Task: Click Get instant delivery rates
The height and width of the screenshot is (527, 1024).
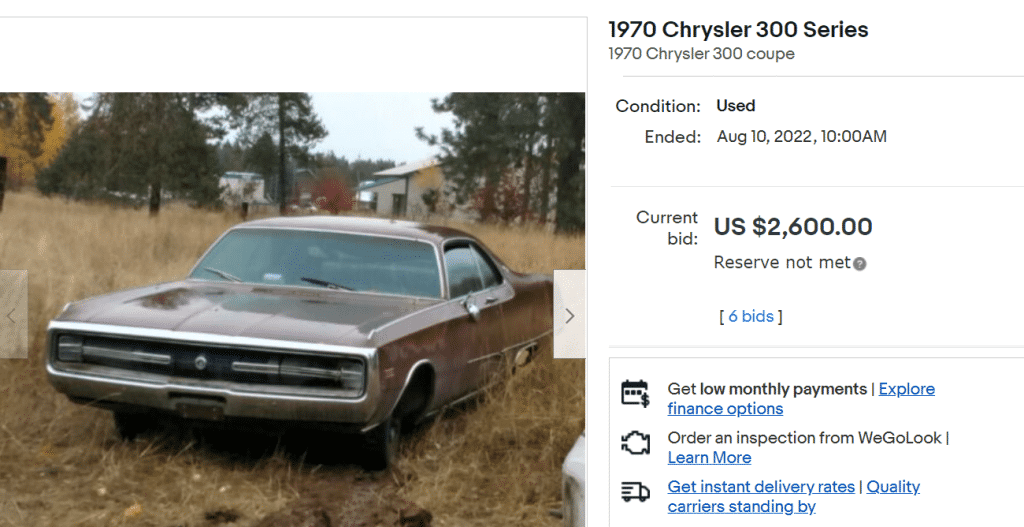Action: (761, 487)
